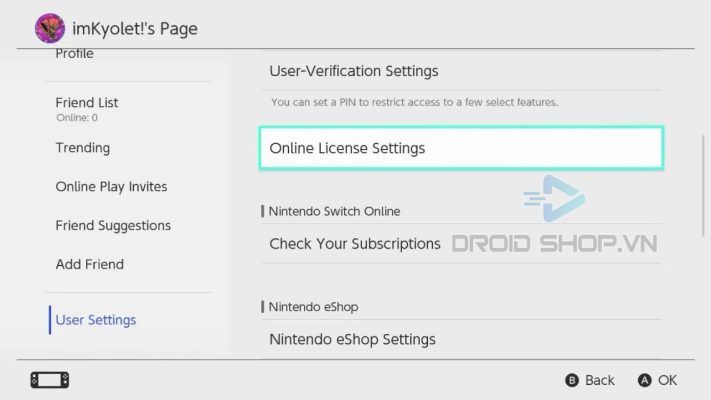Click the PIN restriction description text
The image size is (711, 400).
point(414,102)
